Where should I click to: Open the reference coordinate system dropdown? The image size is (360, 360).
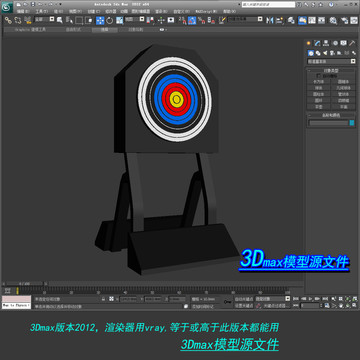tap(136, 20)
